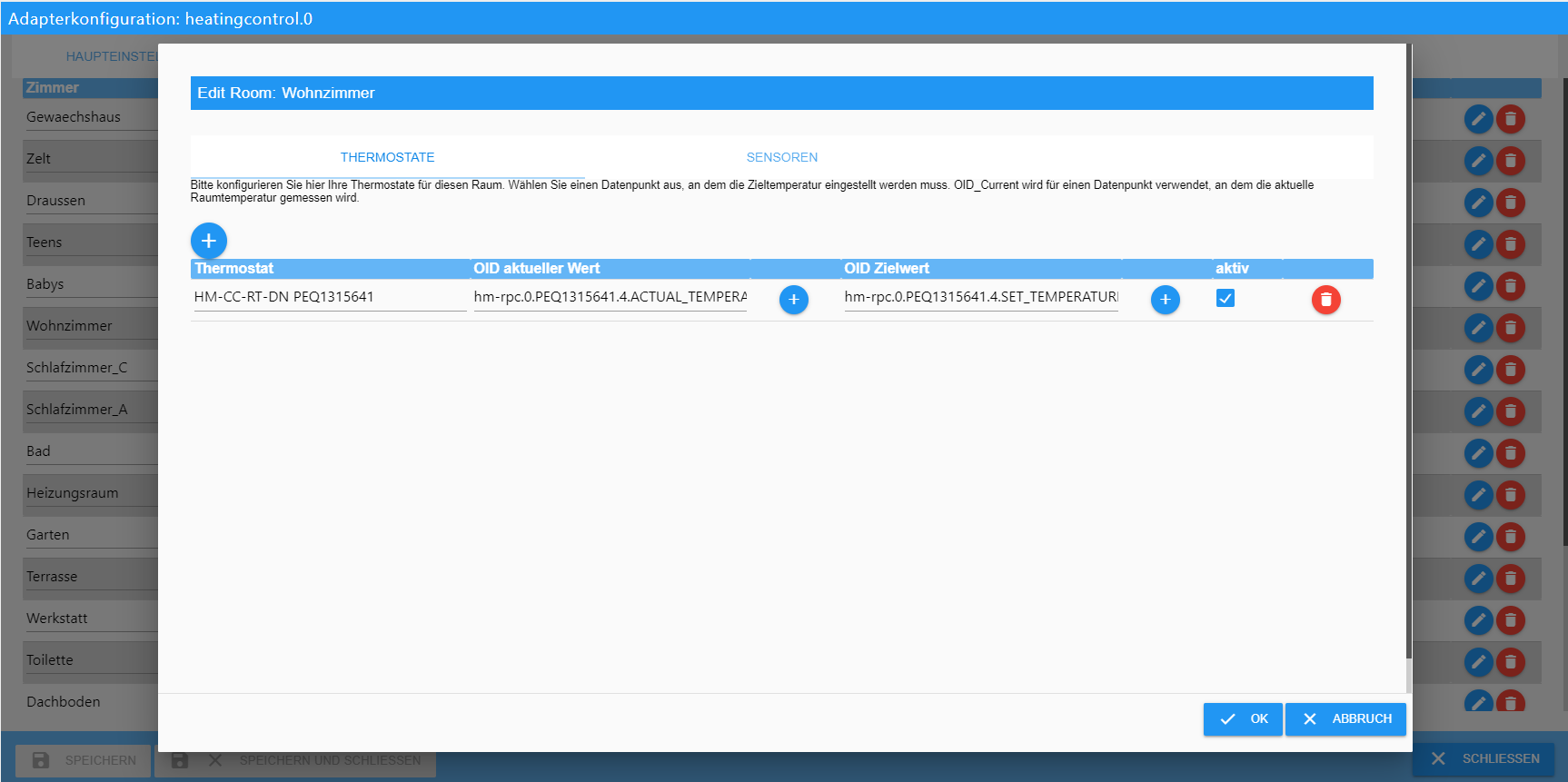The height and width of the screenshot is (782, 1568).
Task: Delete room Garten trash icon
Action: point(1511,537)
